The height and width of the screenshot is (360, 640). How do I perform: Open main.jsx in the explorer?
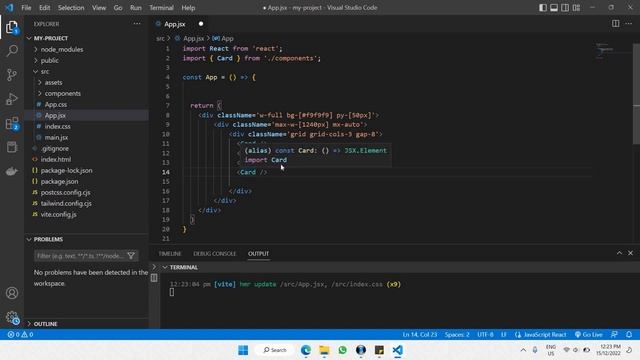87,138
